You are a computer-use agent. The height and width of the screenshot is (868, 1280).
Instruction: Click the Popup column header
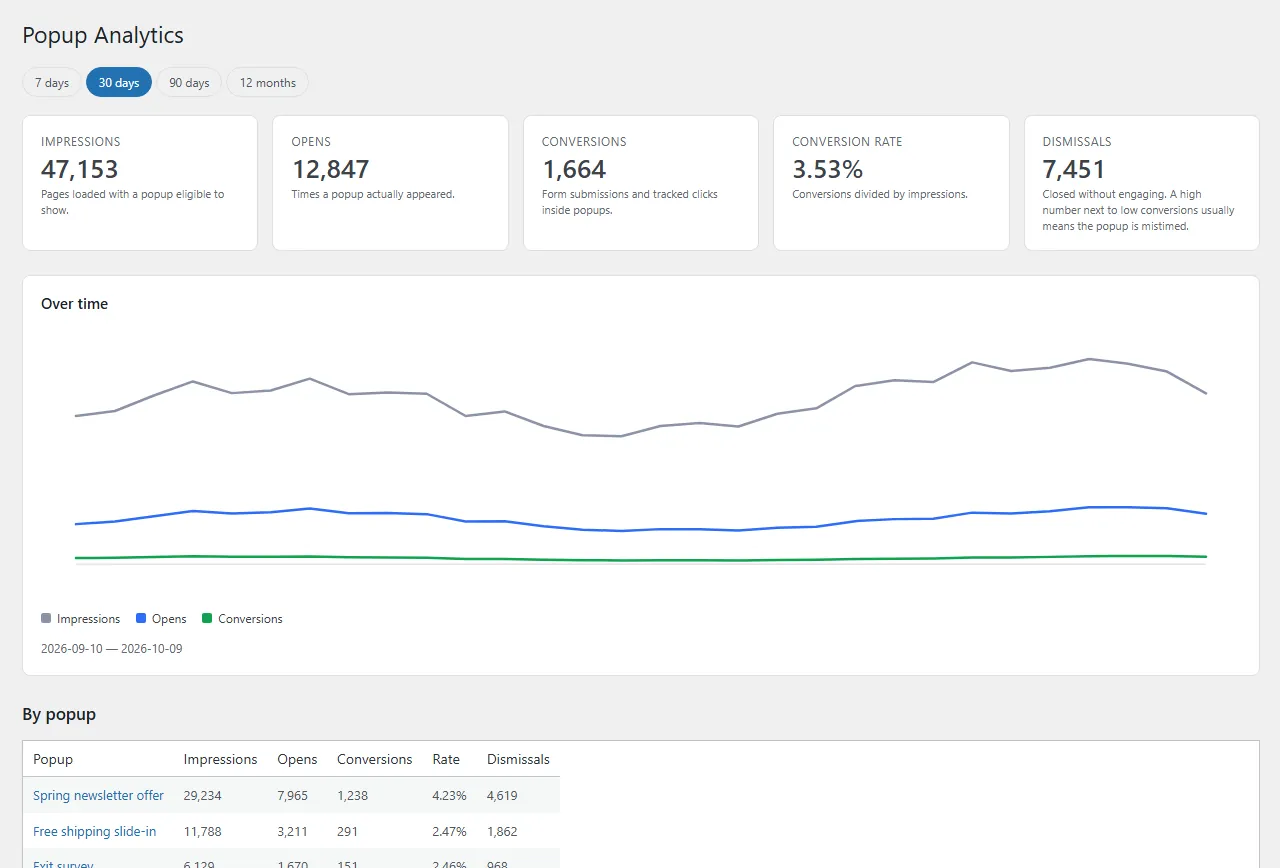pos(53,760)
